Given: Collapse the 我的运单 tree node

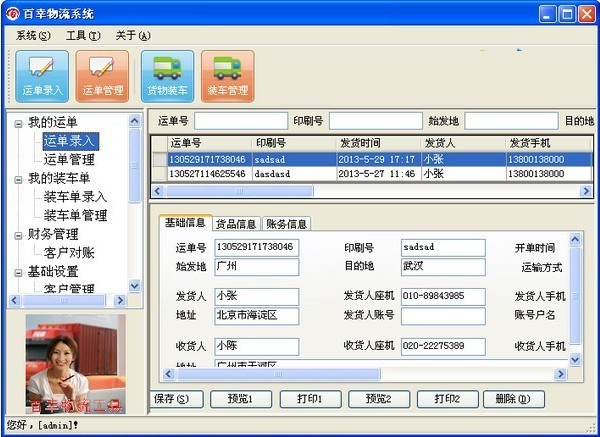Looking at the screenshot, I should coord(18,124).
